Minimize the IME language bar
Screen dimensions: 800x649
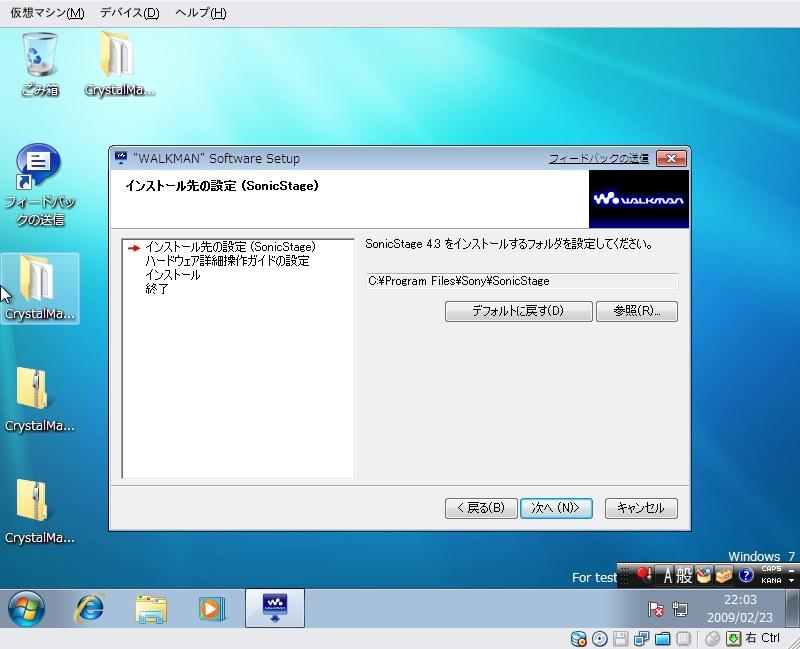(x=792, y=569)
